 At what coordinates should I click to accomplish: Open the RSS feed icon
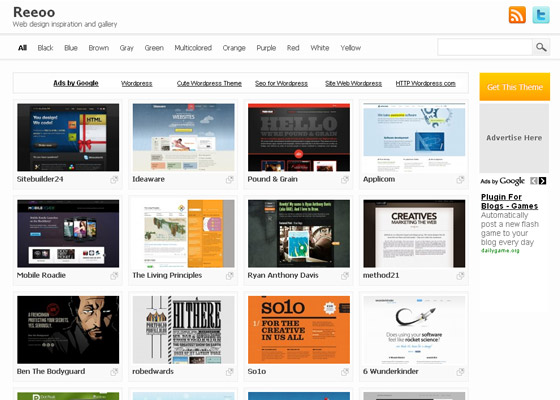pyautogui.click(x=517, y=15)
